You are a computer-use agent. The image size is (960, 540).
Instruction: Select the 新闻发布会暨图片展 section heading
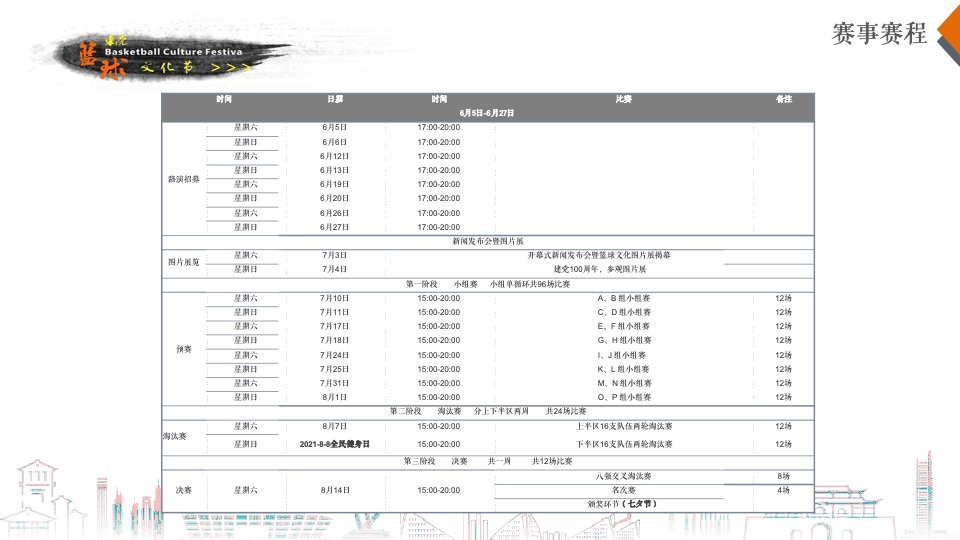click(488, 241)
